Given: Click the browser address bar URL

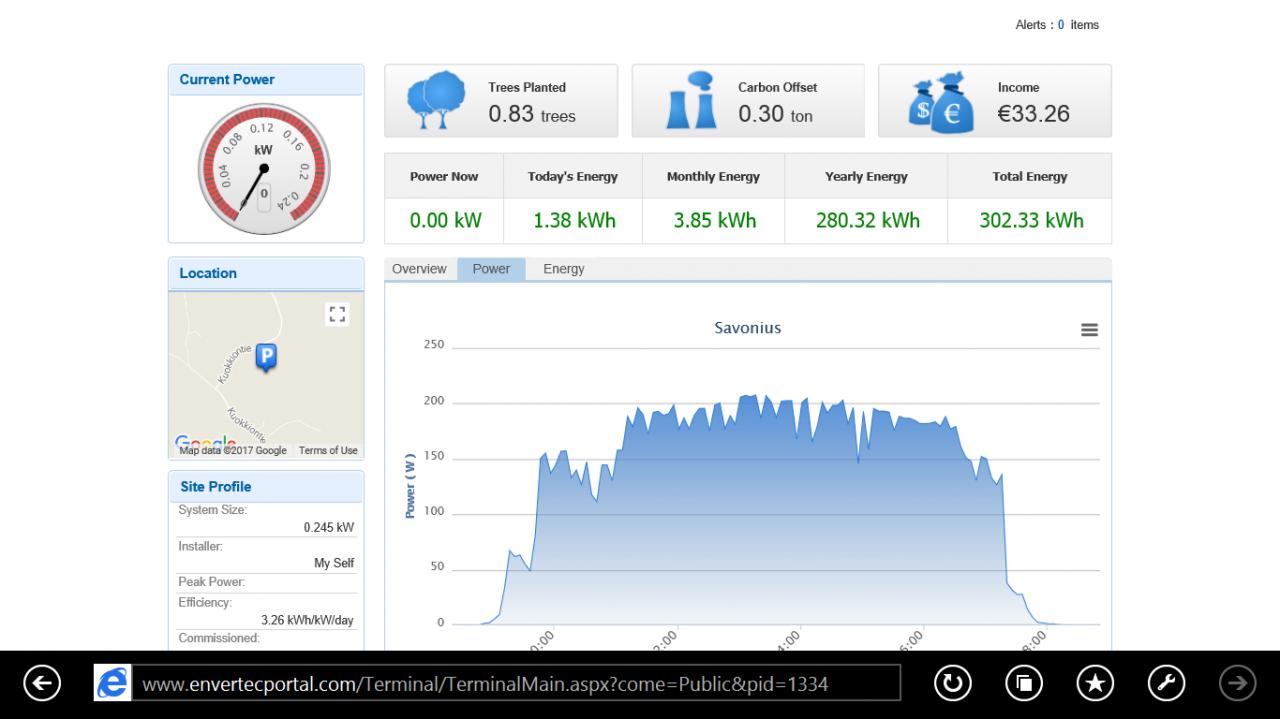Looking at the screenshot, I should click(516, 683).
